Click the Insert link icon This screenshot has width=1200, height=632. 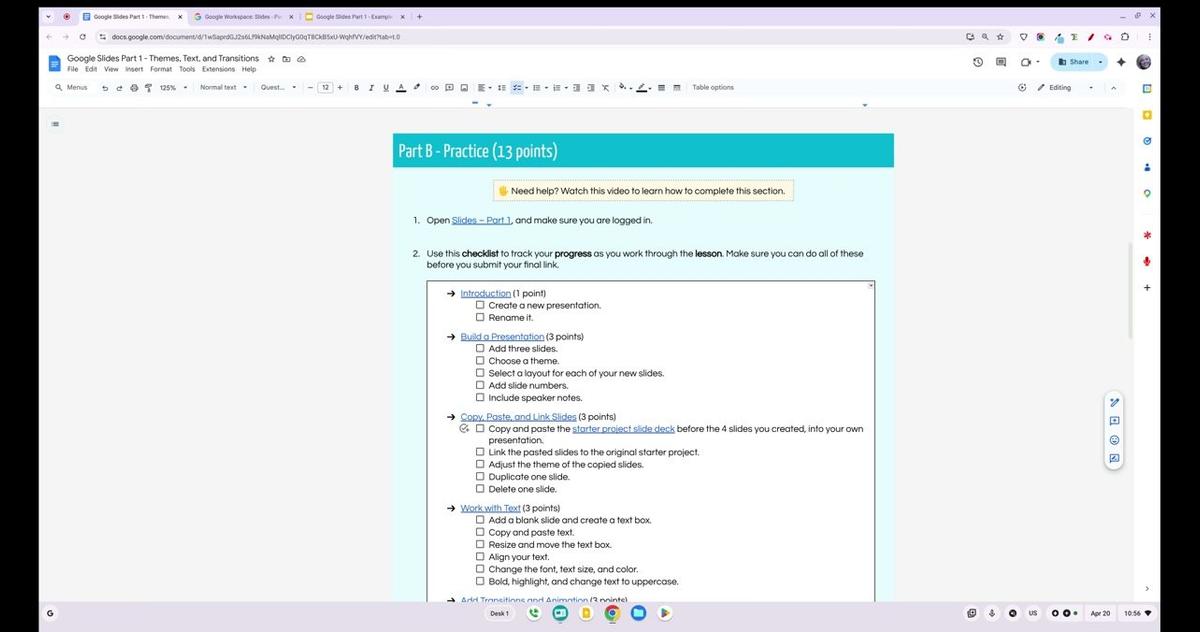[434, 87]
